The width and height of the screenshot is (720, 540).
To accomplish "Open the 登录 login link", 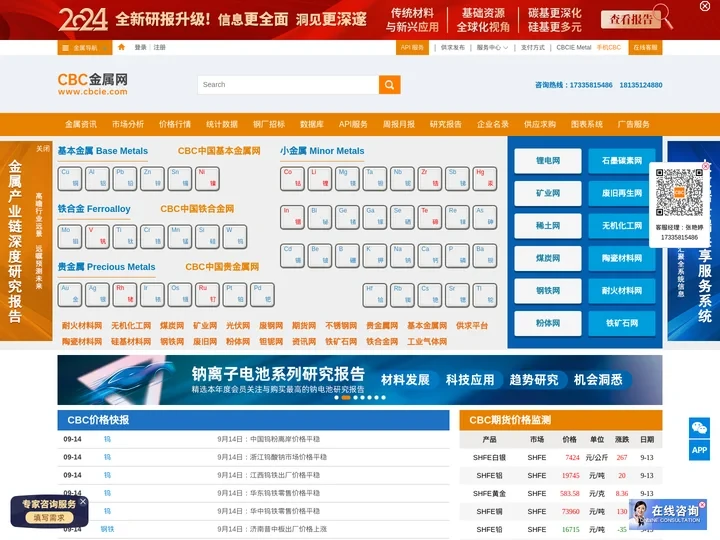I will click(140, 47).
